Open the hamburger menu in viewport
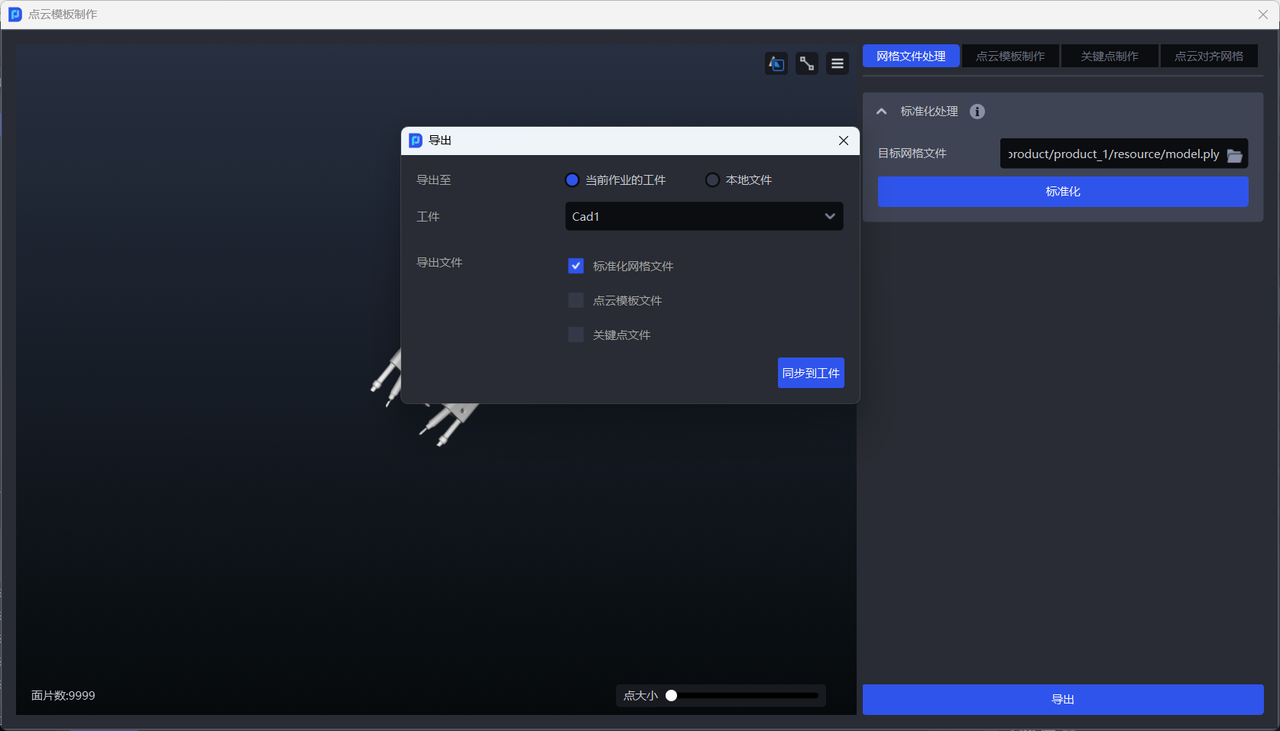The height and width of the screenshot is (731, 1280). pyautogui.click(x=837, y=64)
